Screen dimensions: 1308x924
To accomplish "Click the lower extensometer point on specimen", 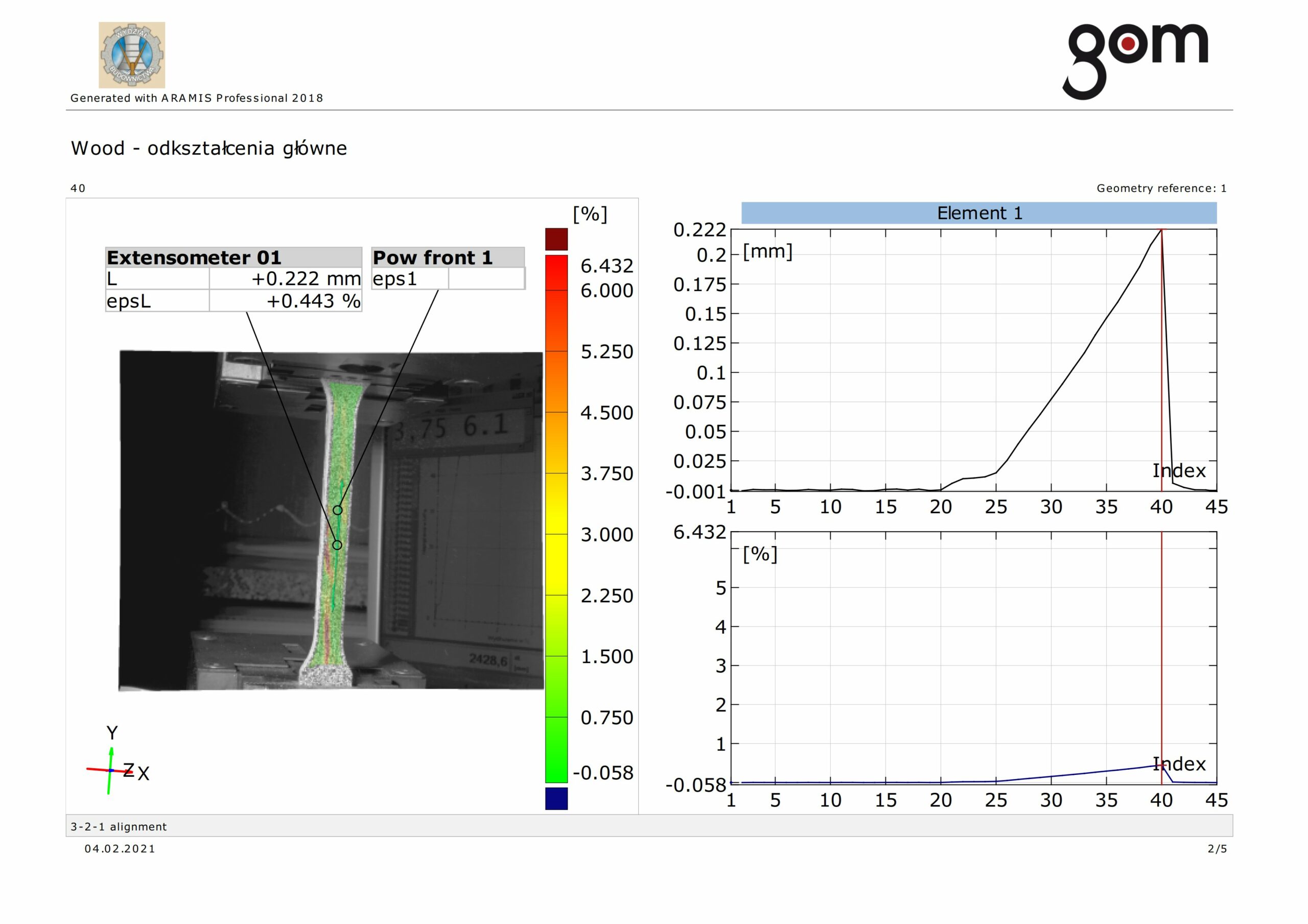I will pyautogui.click(x=337, y=545).
